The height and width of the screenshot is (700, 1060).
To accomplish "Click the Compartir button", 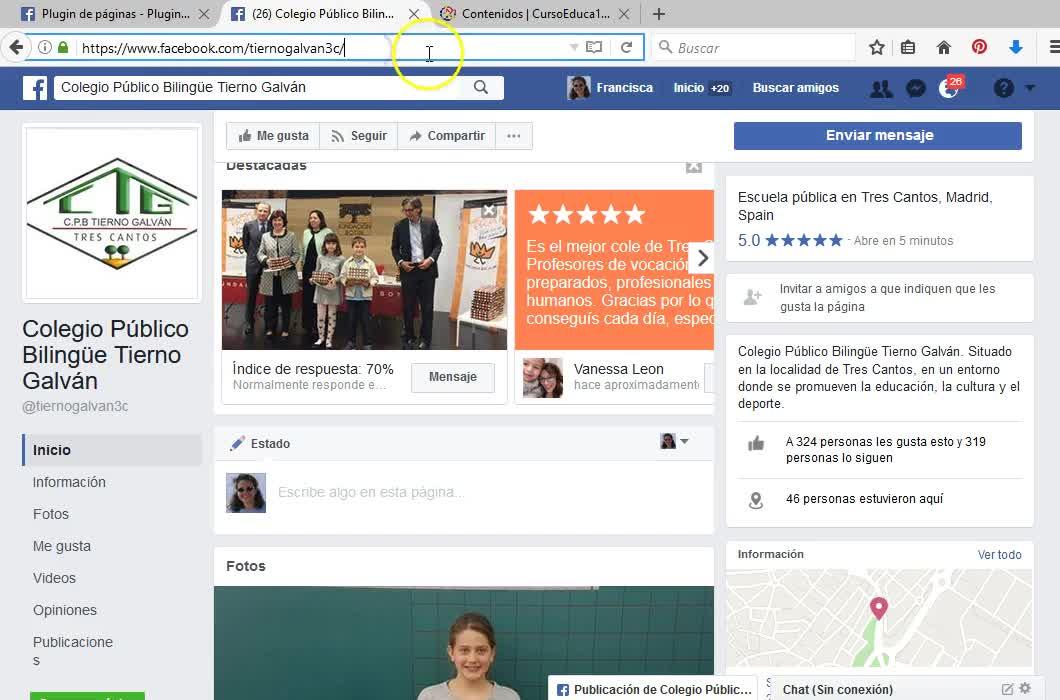I will (x=447, y=136).
